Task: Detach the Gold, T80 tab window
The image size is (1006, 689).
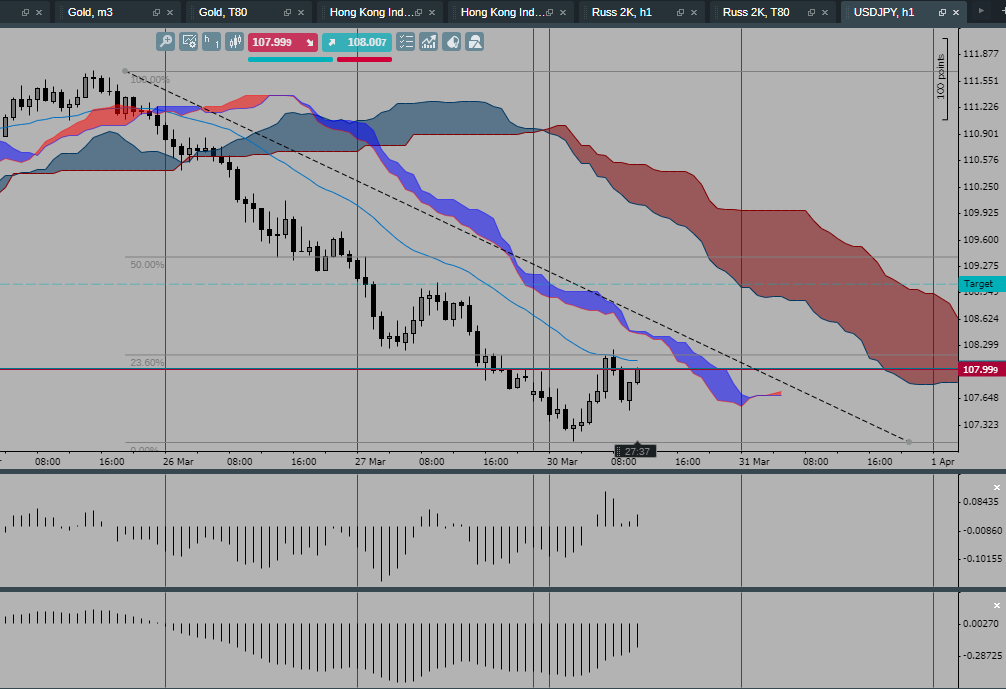Action: pyautogui.click(x=287, y=13)
